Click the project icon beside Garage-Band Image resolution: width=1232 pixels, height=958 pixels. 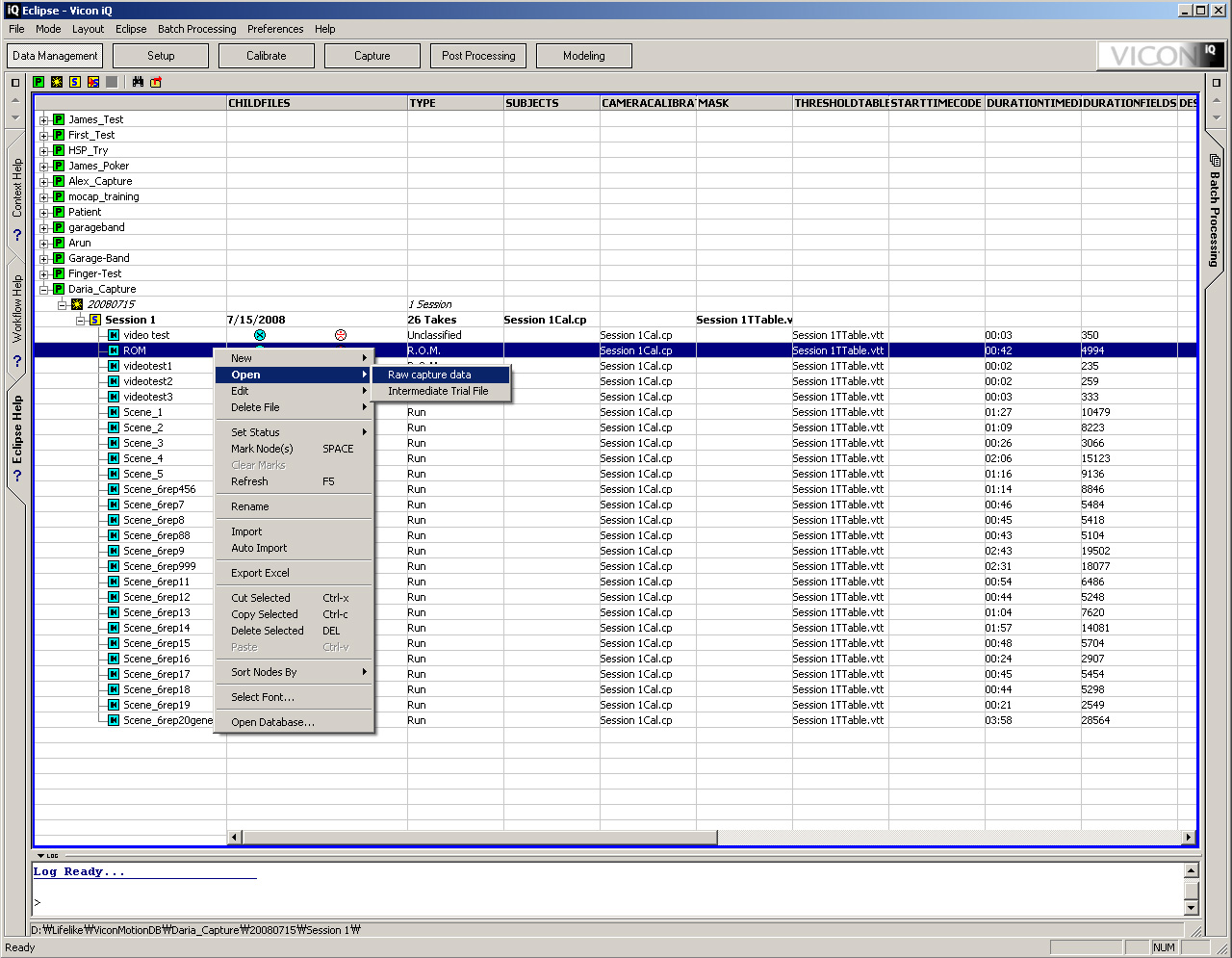click(x=59, y=258)
